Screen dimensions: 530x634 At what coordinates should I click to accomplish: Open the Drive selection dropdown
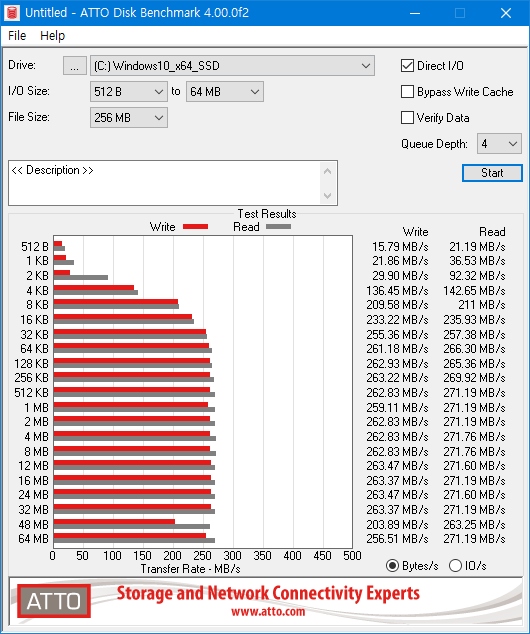point(232,66)
